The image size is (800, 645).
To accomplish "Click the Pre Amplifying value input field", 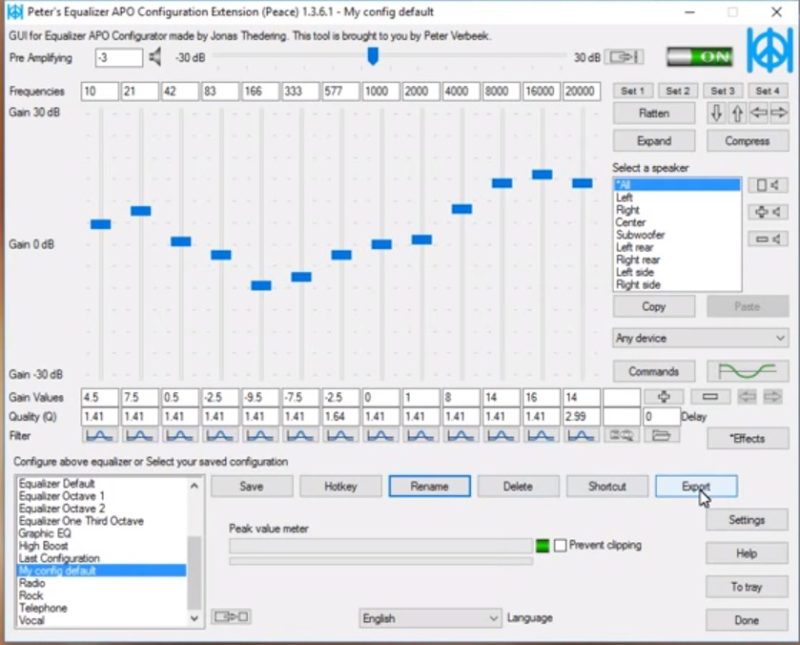I will tap(118, 57).
